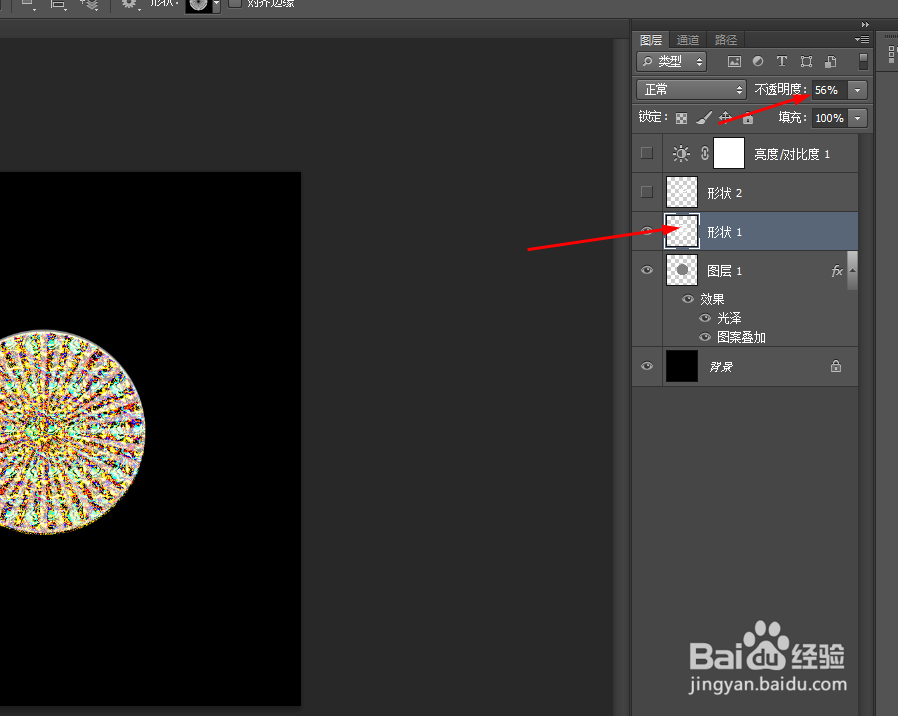Image resolution: width=898 pixels, height=716 pixels.
Task: Click the 100% fill value field
Action: point(829,118)
